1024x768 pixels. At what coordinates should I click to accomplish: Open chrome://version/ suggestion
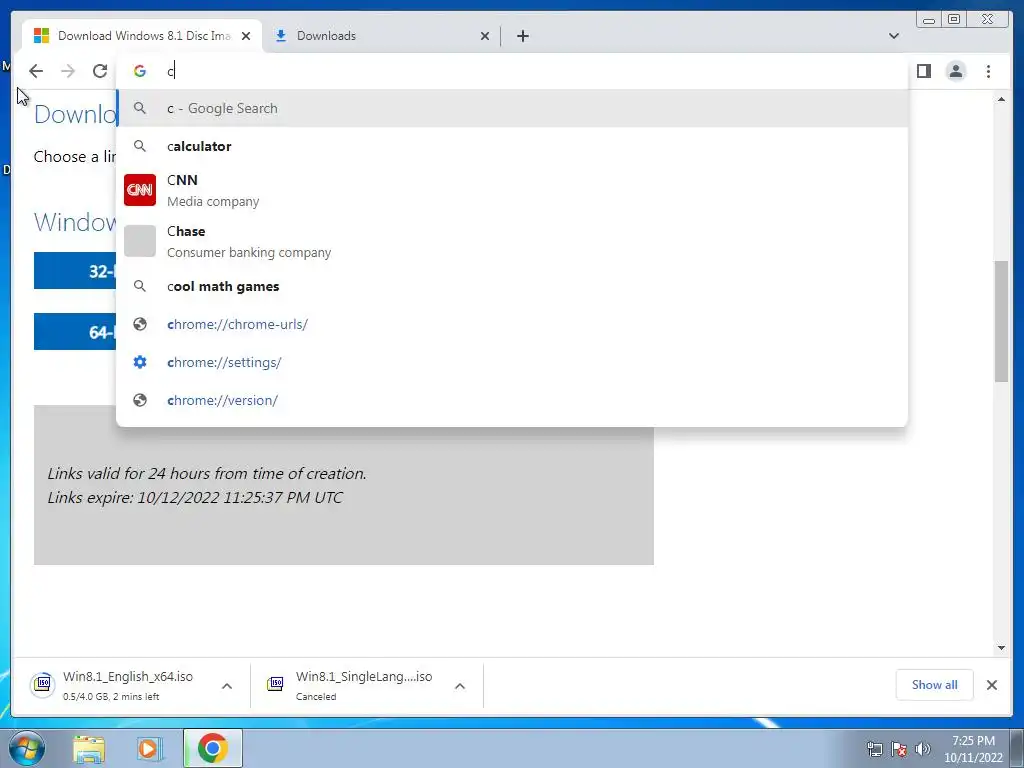click(512, 400)
